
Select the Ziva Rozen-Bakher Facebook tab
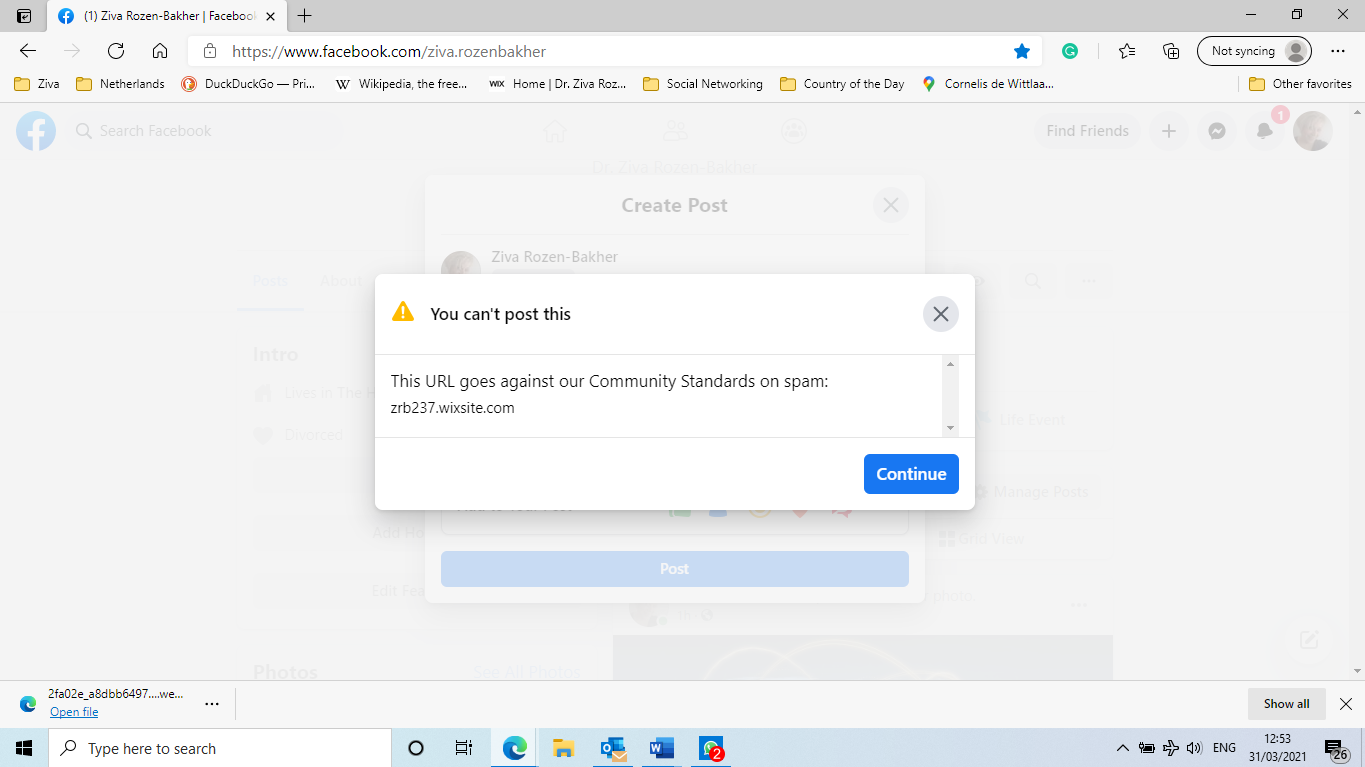point(167,16)
